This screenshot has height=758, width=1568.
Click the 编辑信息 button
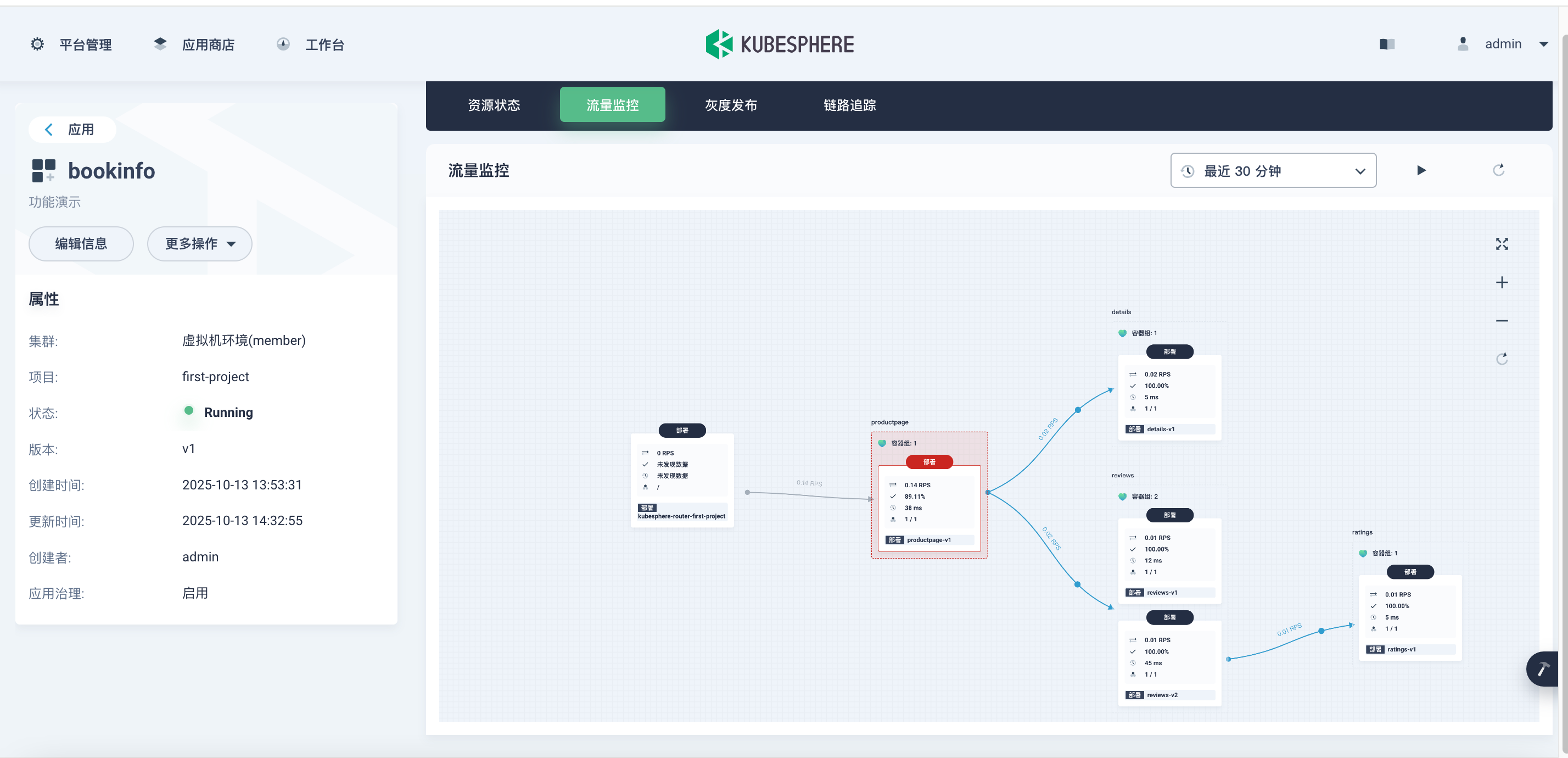80,243
